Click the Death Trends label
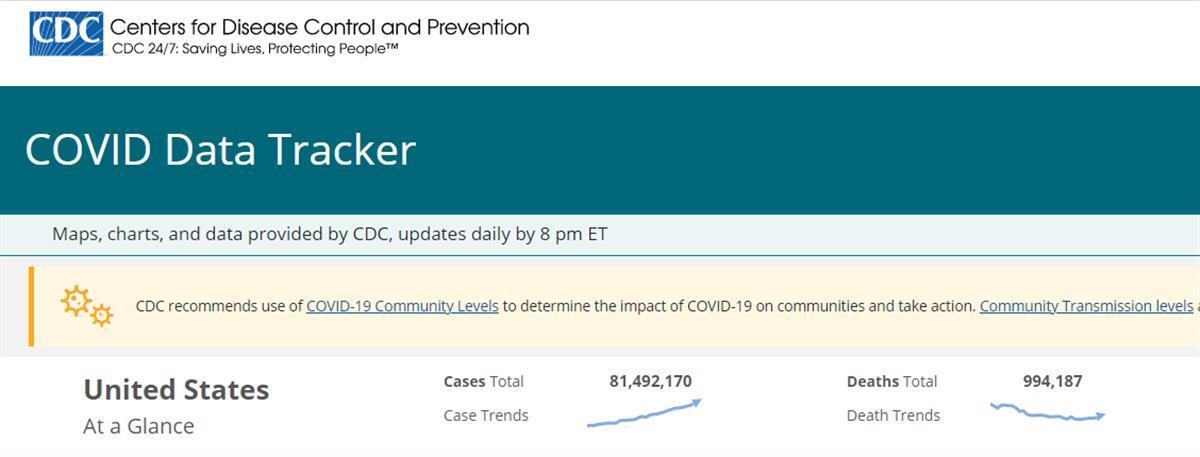The height and width of the screenshot is (457, 1200). click(x=893, y=415)
